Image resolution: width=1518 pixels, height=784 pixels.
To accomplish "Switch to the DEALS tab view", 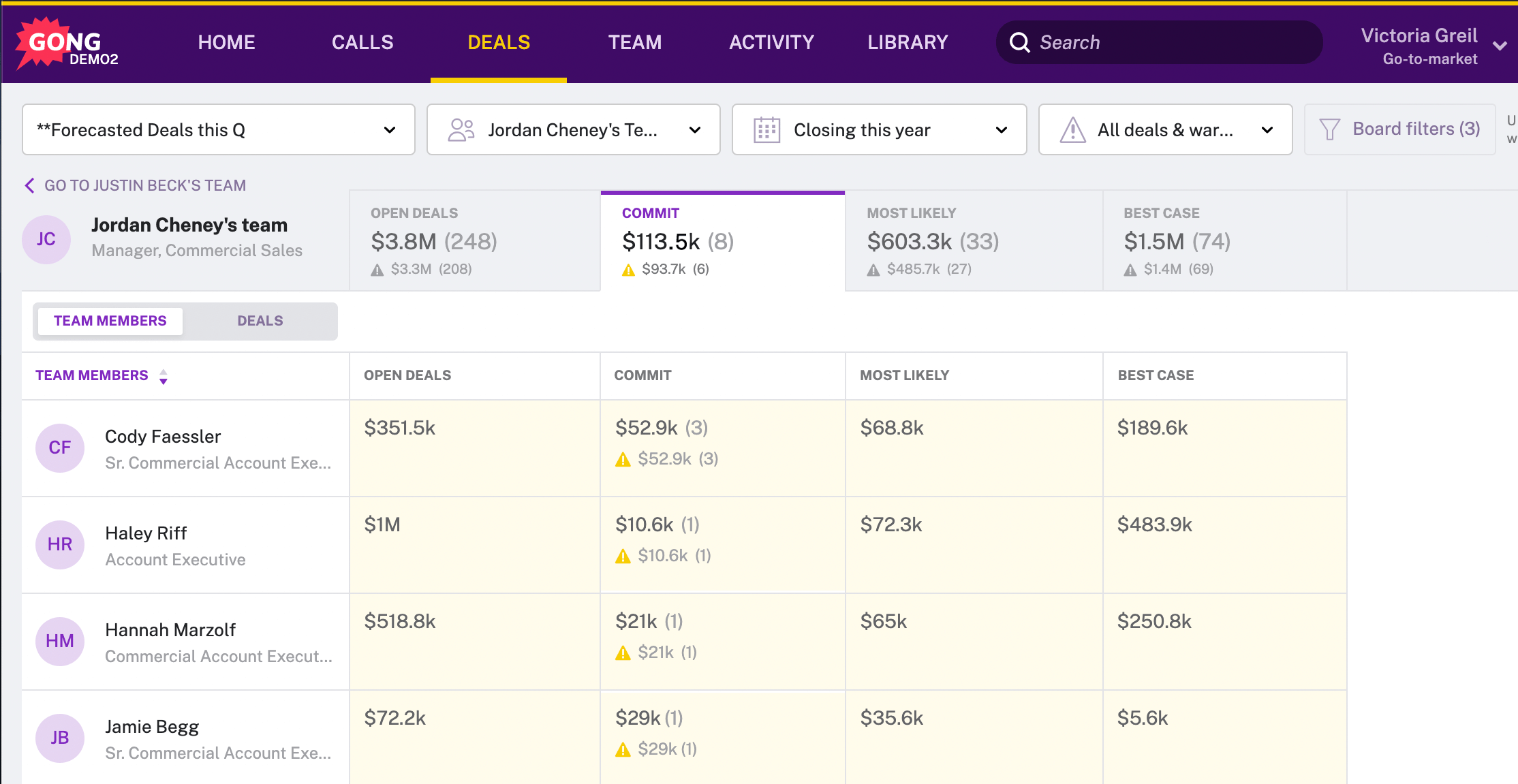I will [x=259, y=320].
